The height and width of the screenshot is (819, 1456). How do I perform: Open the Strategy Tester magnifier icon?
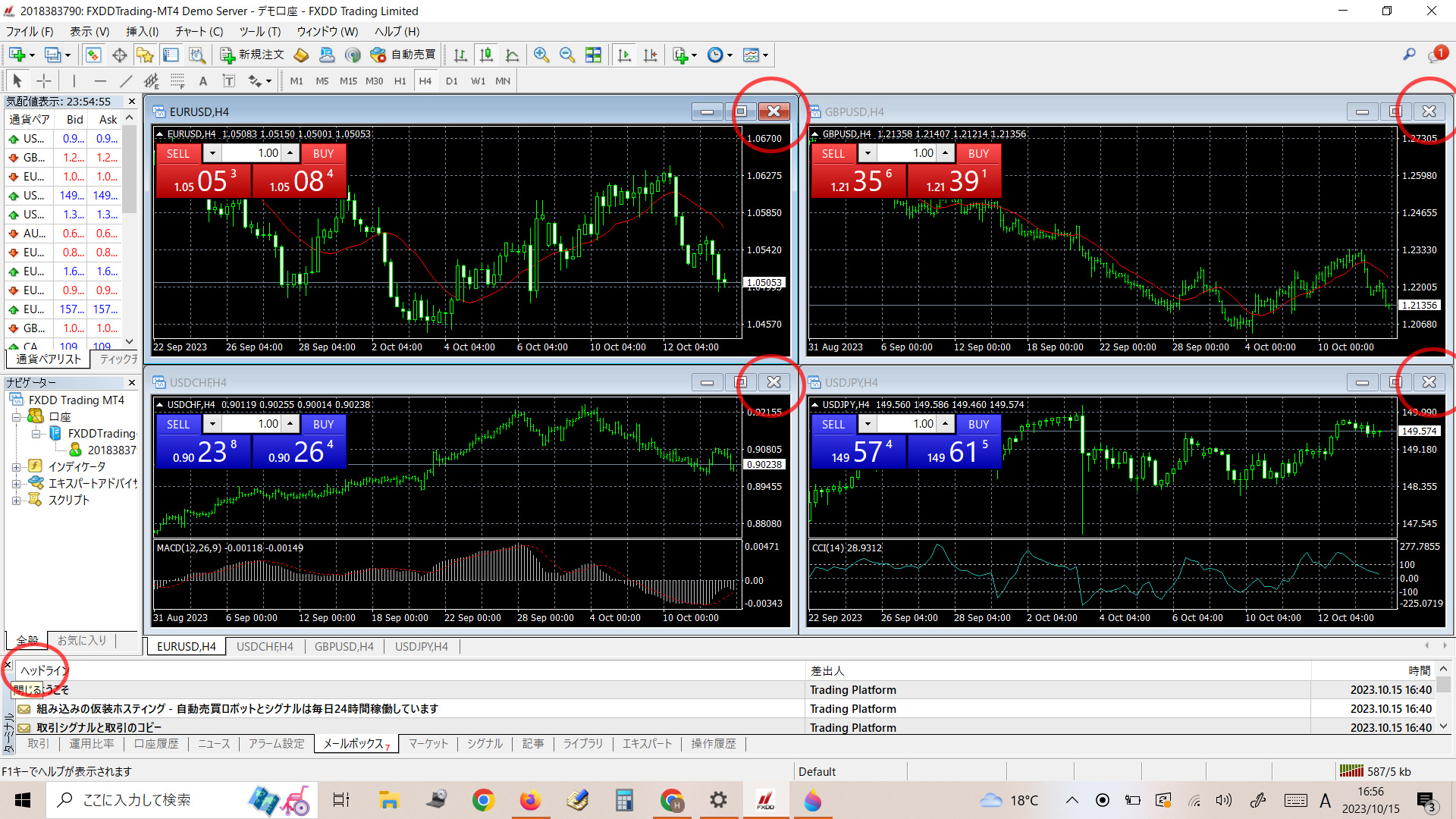197,55
